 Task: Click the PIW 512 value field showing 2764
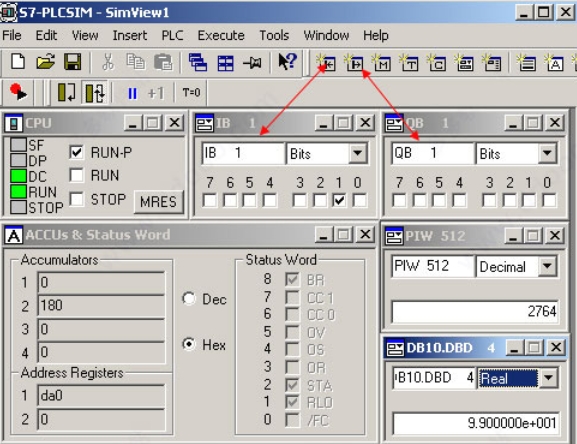[x=475, y=312]
